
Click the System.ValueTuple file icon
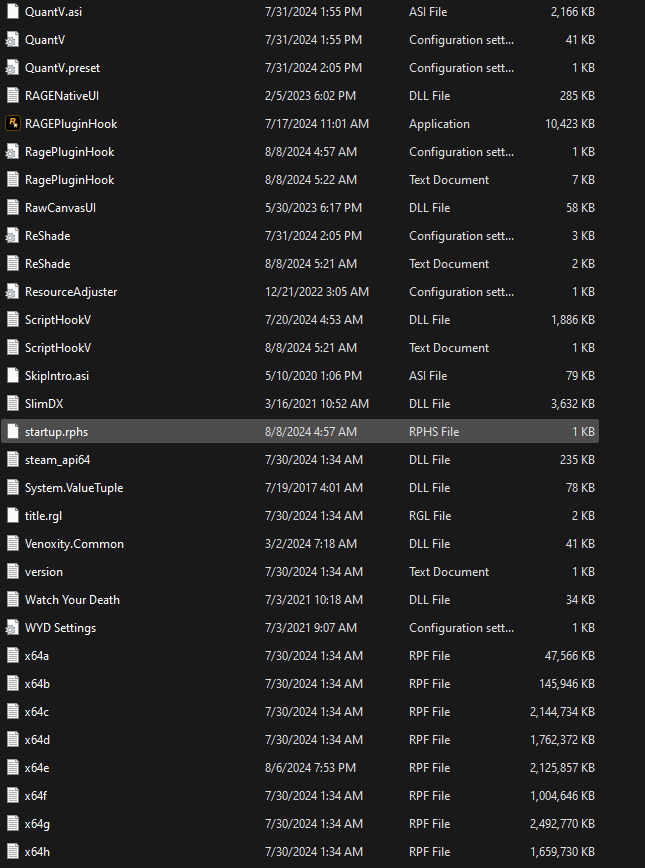(x=13, y=488)
